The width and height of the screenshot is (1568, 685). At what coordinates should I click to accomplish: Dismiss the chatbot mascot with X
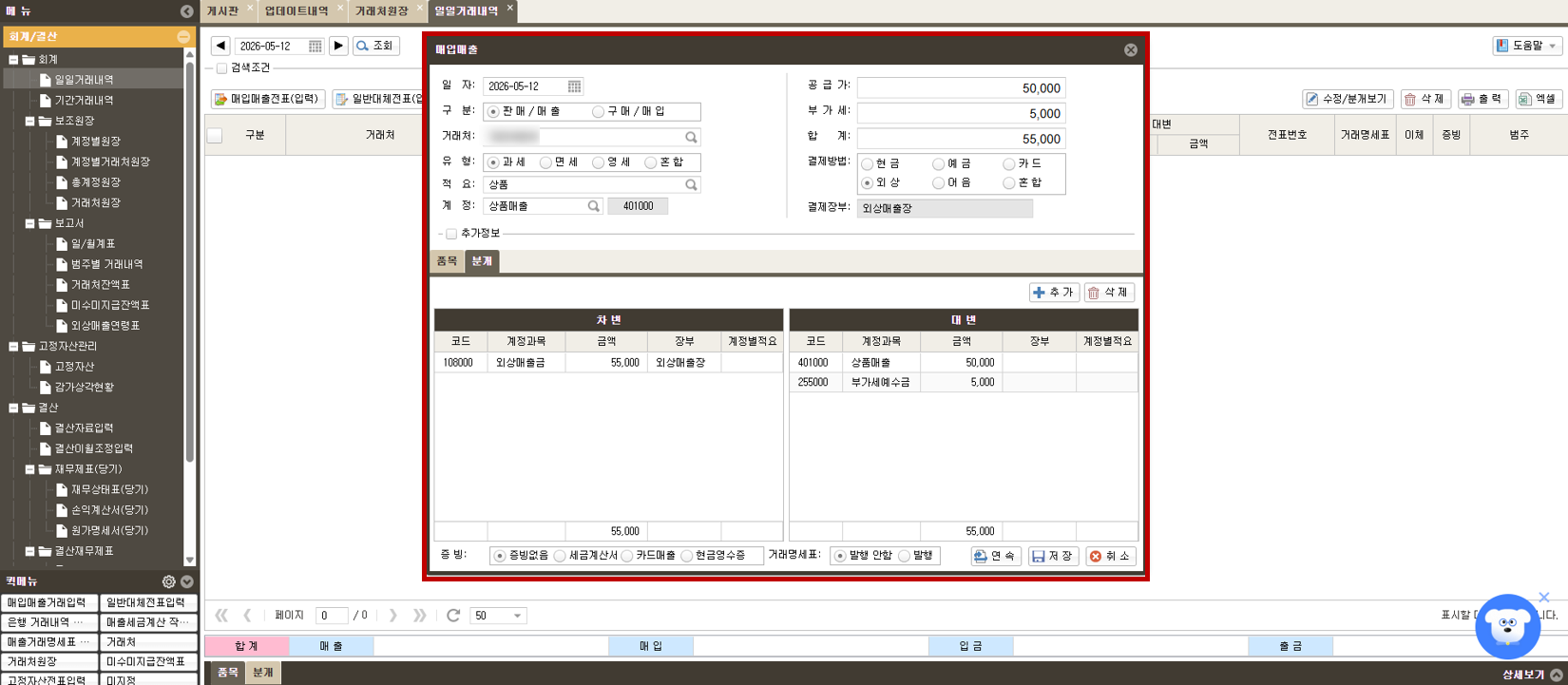coord(1544,598)
